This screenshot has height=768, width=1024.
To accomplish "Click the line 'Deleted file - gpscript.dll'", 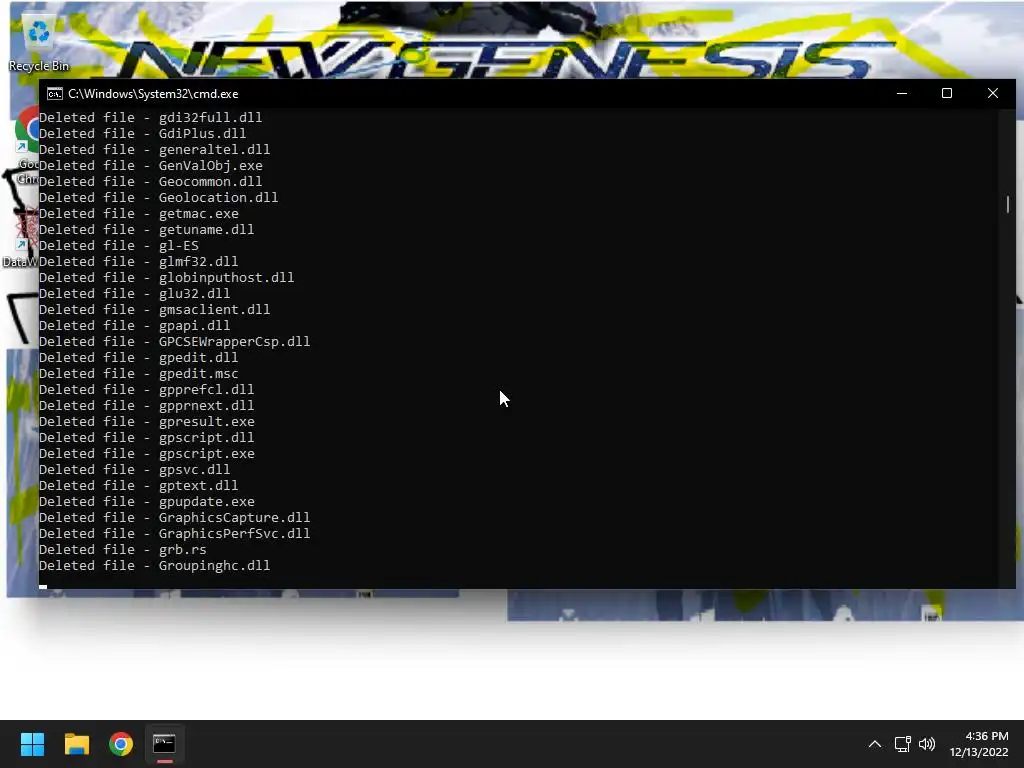I will (146, 438).
